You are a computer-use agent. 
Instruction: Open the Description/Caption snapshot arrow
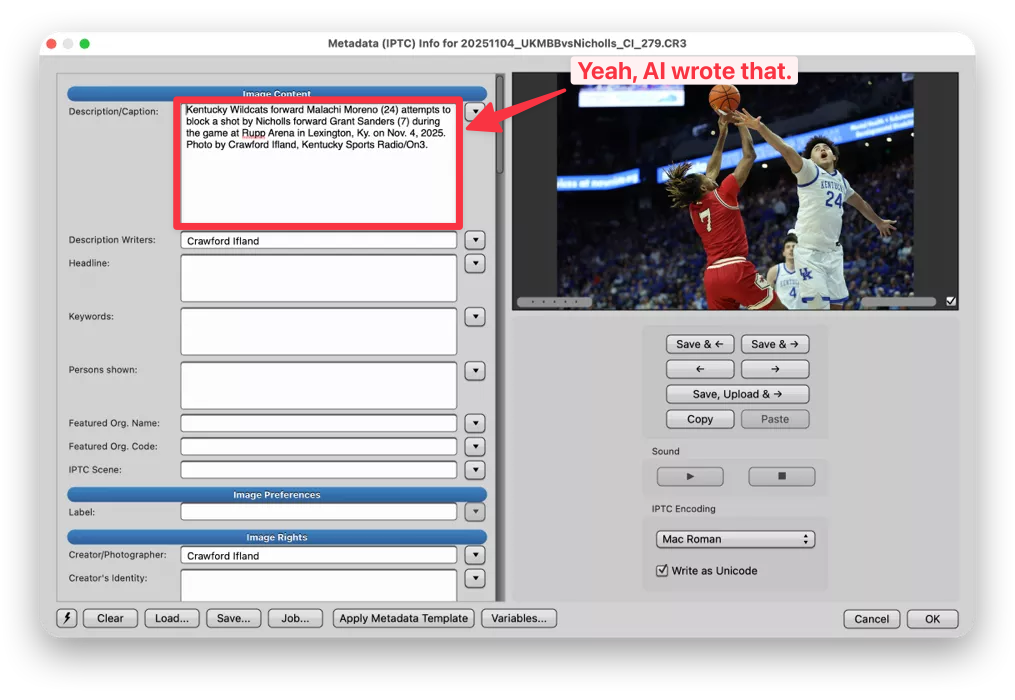[x=475, y=111]
